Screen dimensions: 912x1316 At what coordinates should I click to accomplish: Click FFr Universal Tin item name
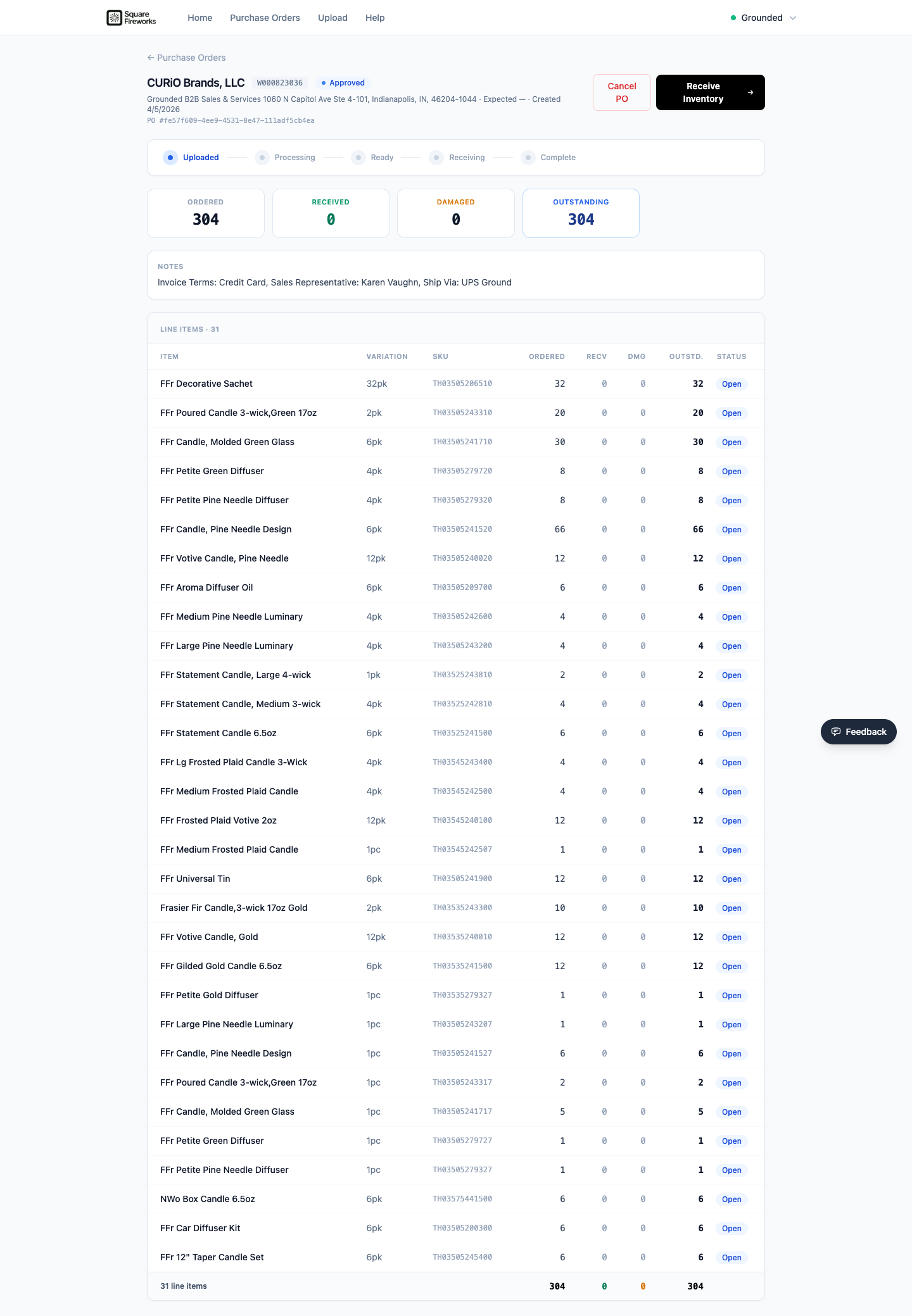[x=195, y=879]
